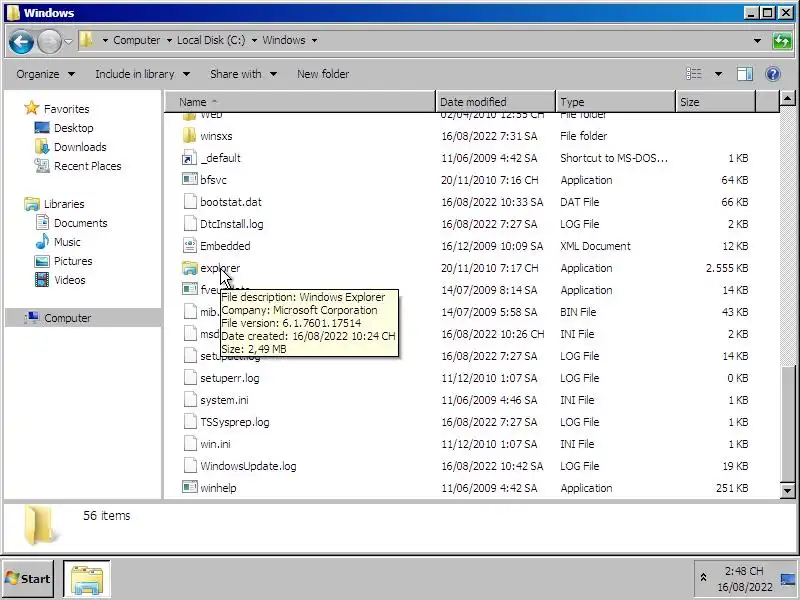Open the Start menu
Viewport: 800px width, 600px height.
pyautogui.click(x=28, y=579)
